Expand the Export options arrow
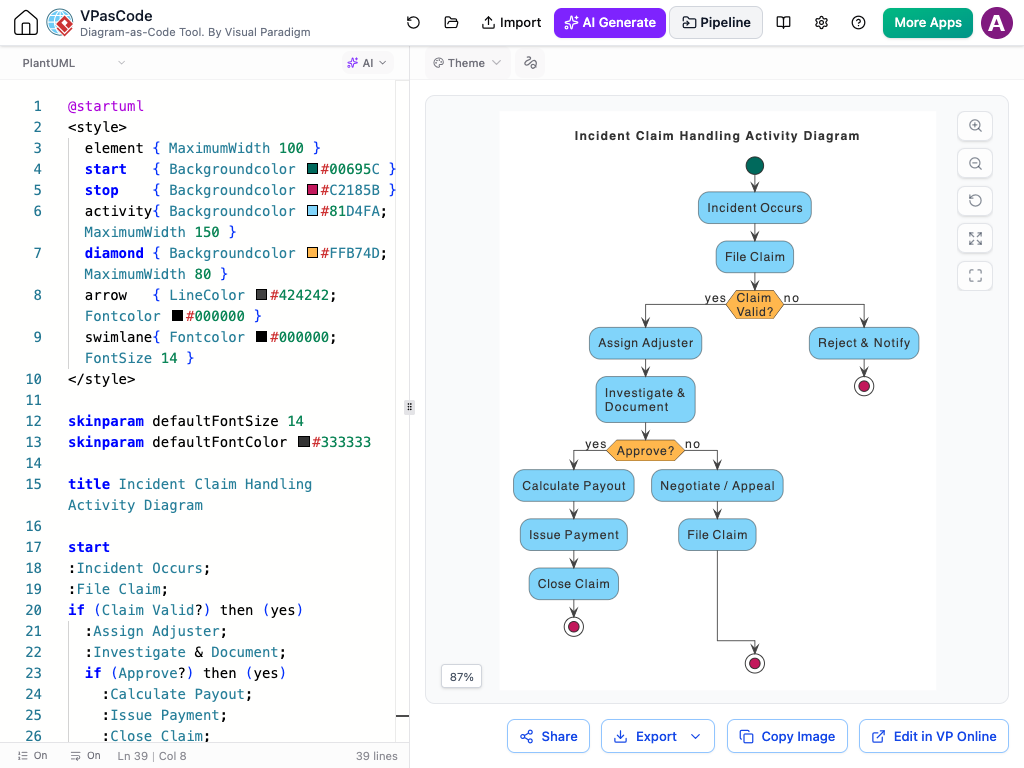The width and height of the screenshot is (1024, 768). point(696,737)
